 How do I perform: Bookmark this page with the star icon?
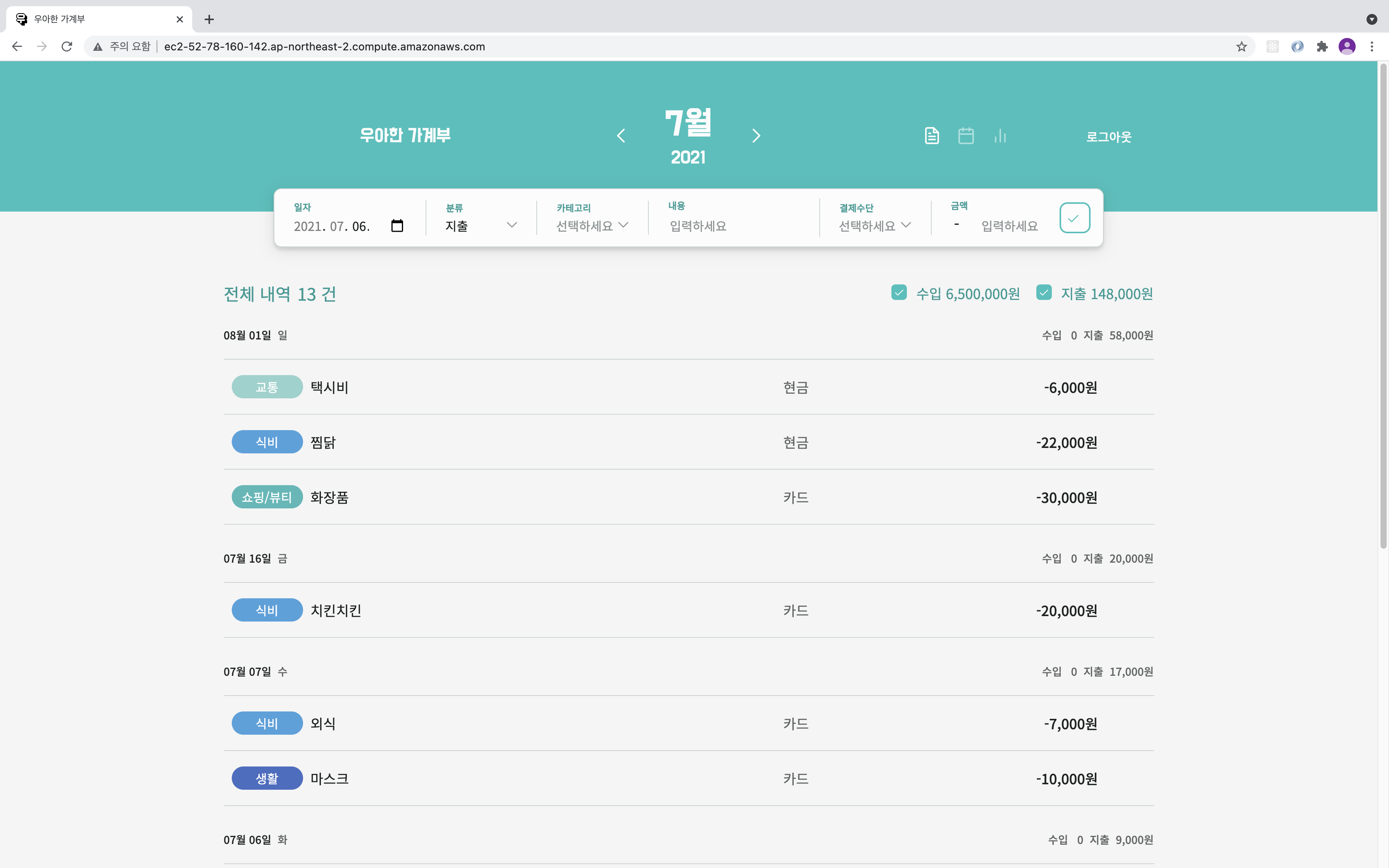click(x=1241, y=46)
